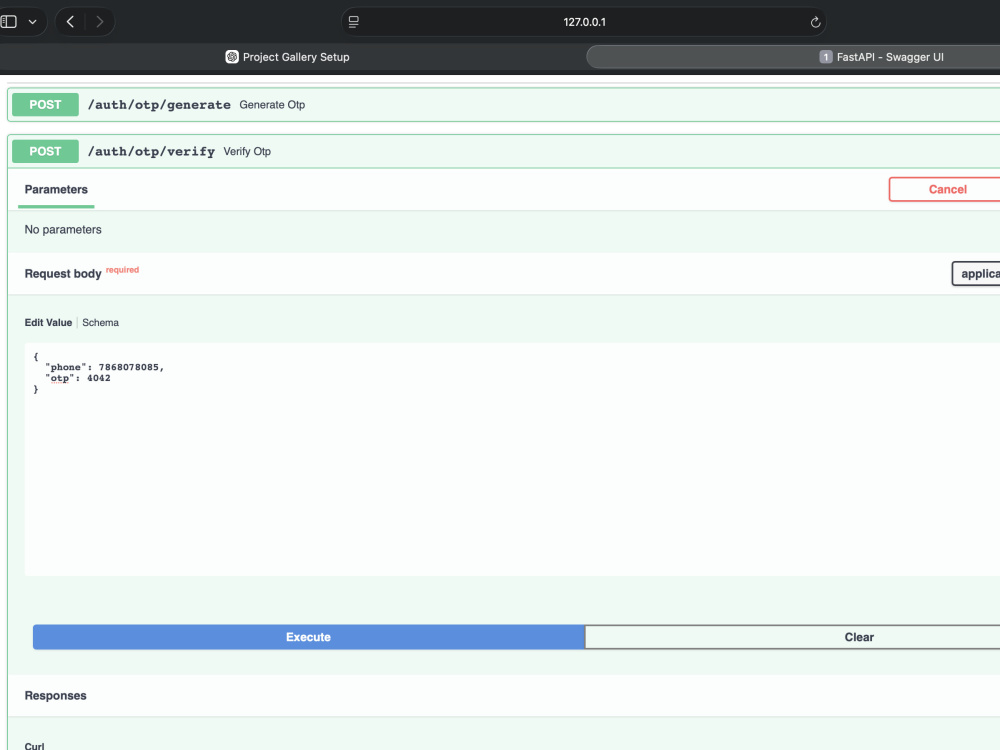Click the "Curl" label

pyautogui.click(x=34, y=746)
